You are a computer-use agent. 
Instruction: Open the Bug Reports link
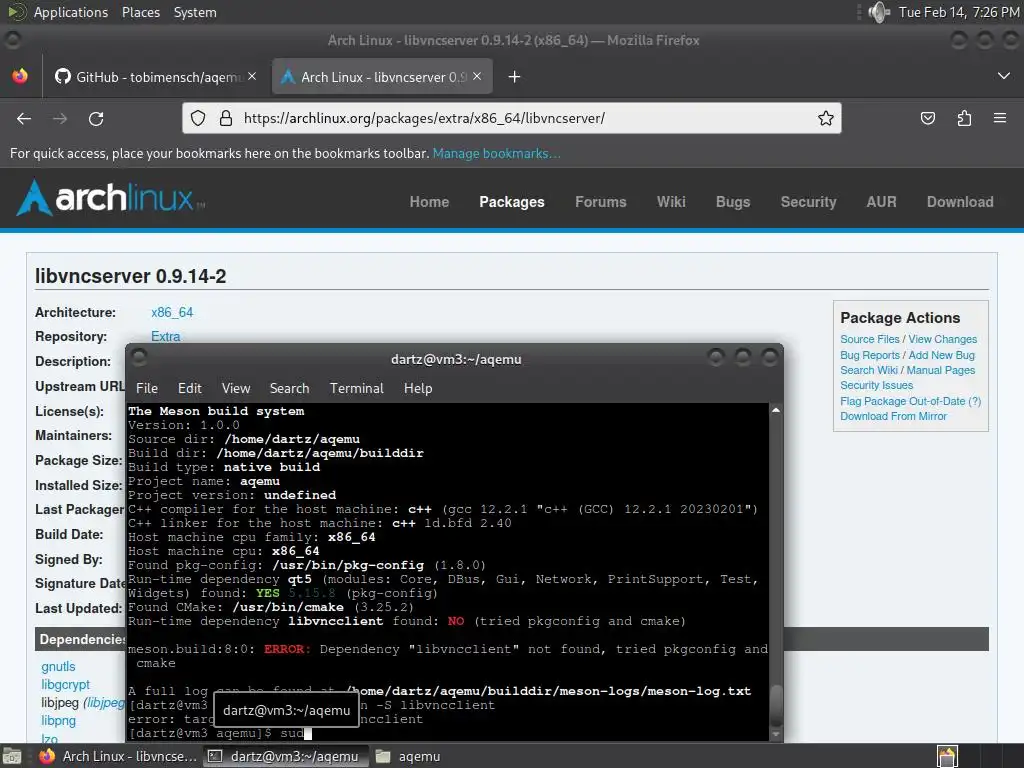point(870,355)
